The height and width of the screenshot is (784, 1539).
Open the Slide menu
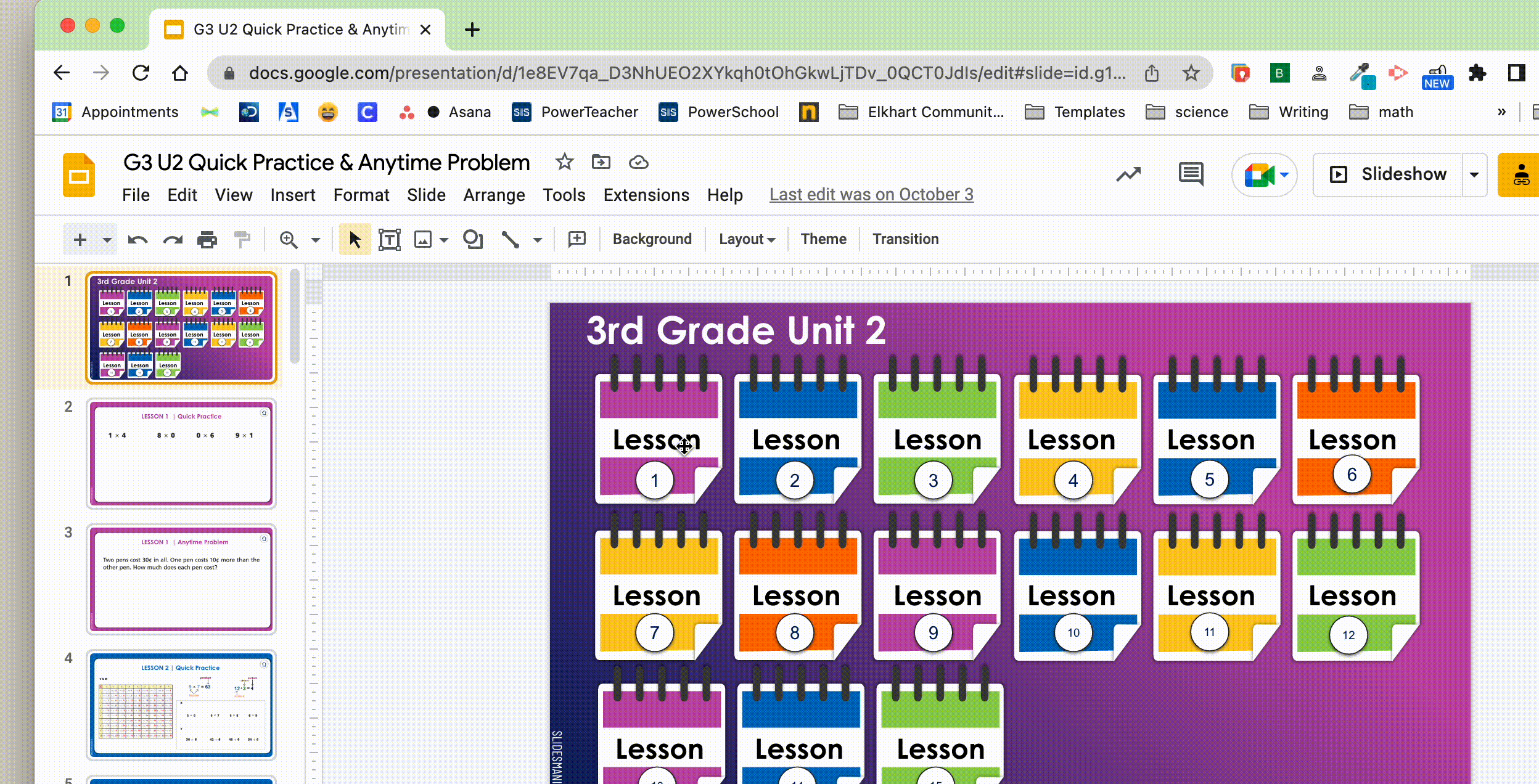click(426, 195)
